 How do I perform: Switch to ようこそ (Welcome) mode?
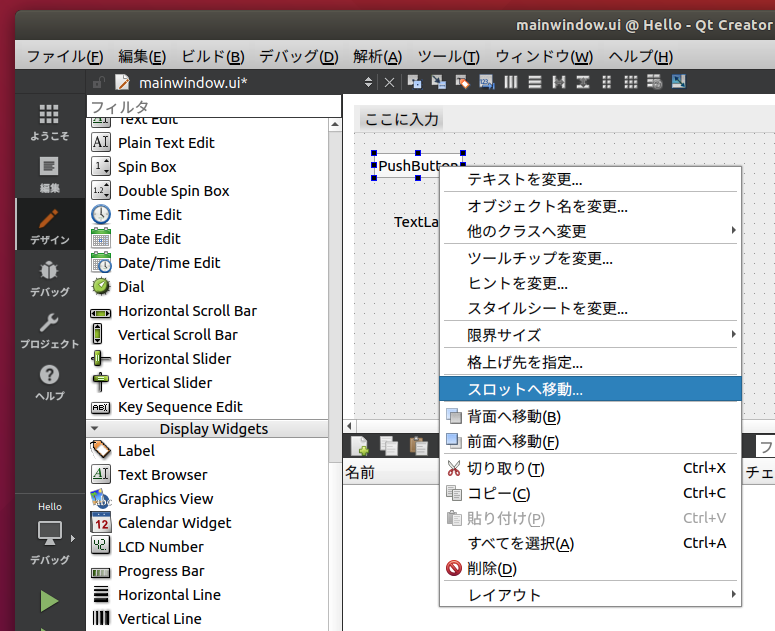click(x=49, y=122)
